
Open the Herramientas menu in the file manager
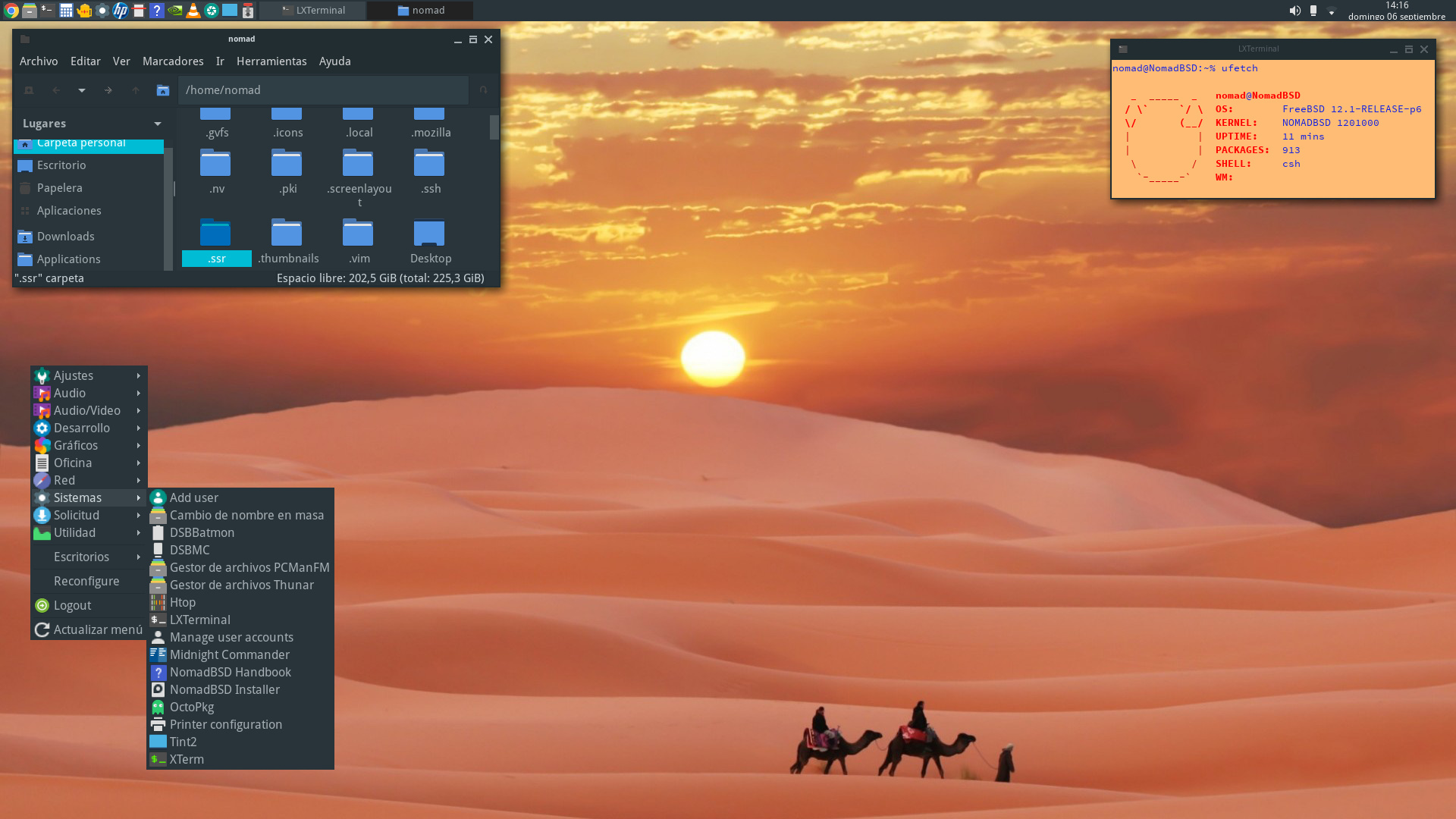coord(271,61)
